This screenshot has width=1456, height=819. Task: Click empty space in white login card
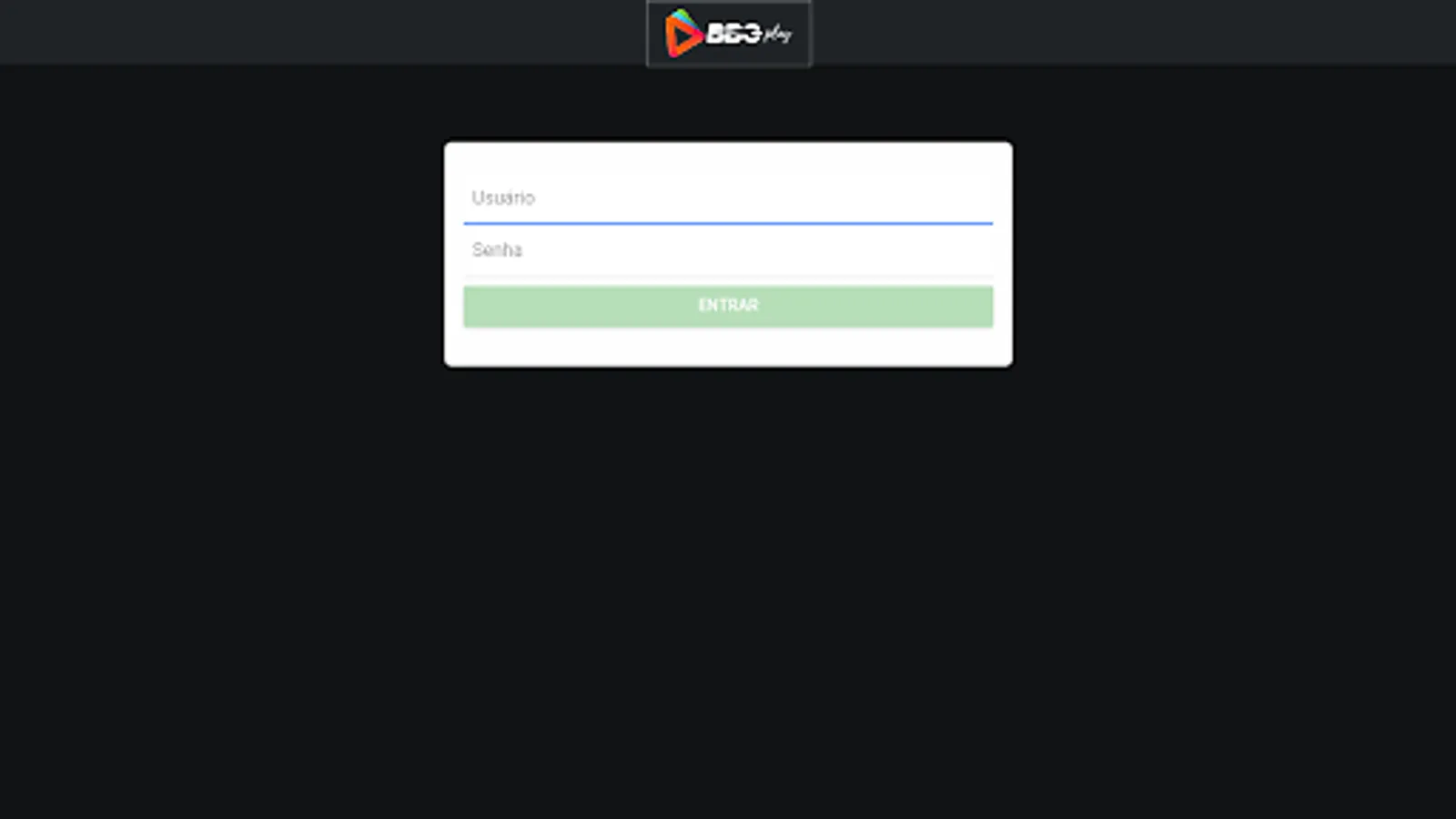[x=728, y=157]
